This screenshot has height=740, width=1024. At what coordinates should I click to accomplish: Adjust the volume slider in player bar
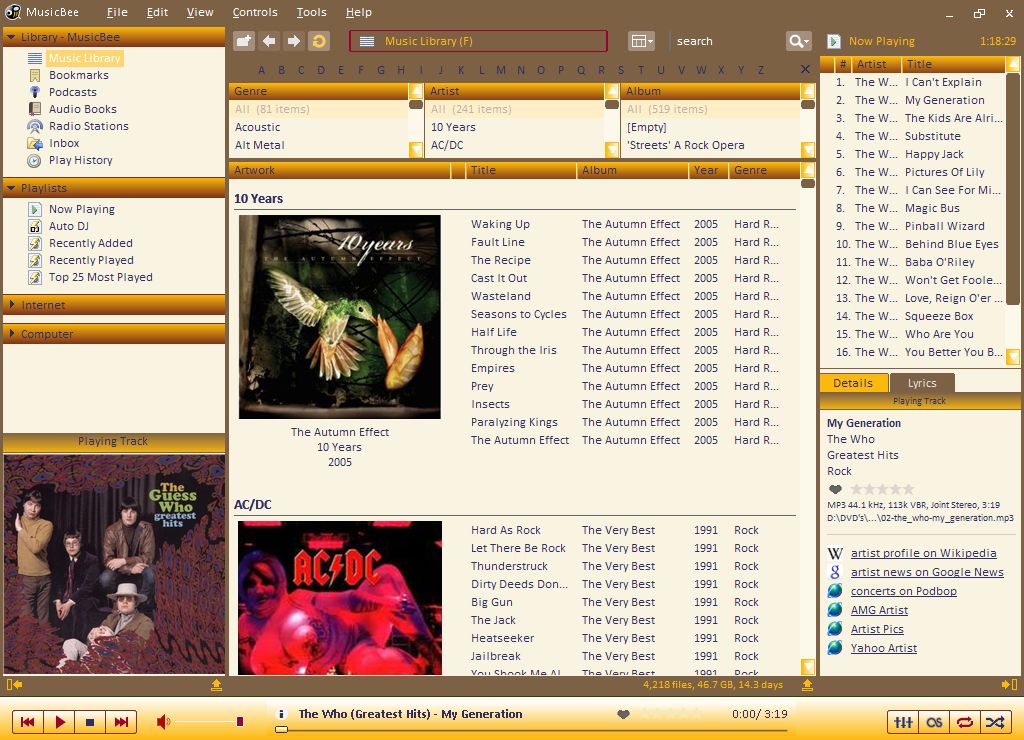click(209, 722)
